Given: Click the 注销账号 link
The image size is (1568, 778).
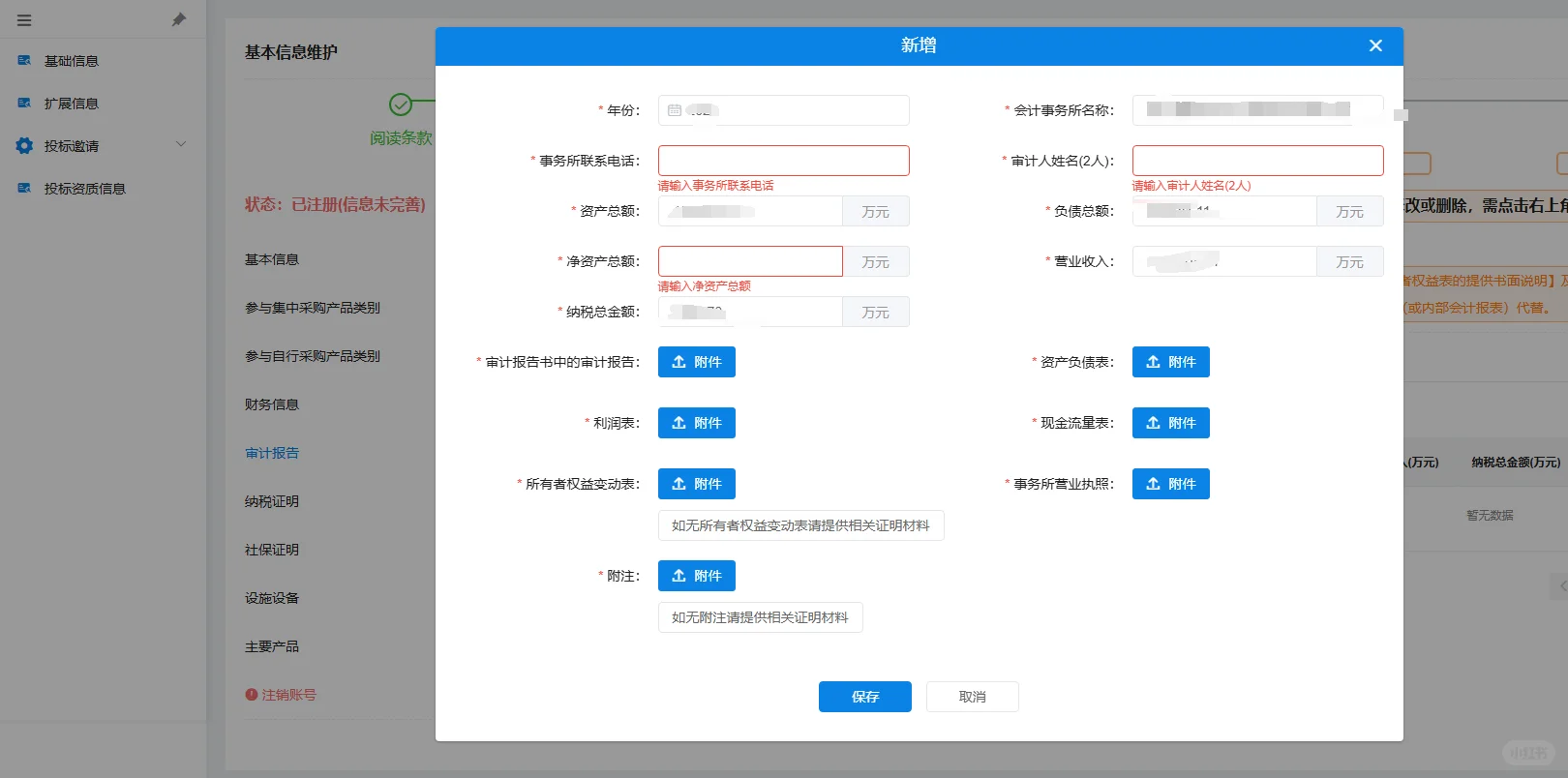Looking at the screenshot, I should 289,695.
